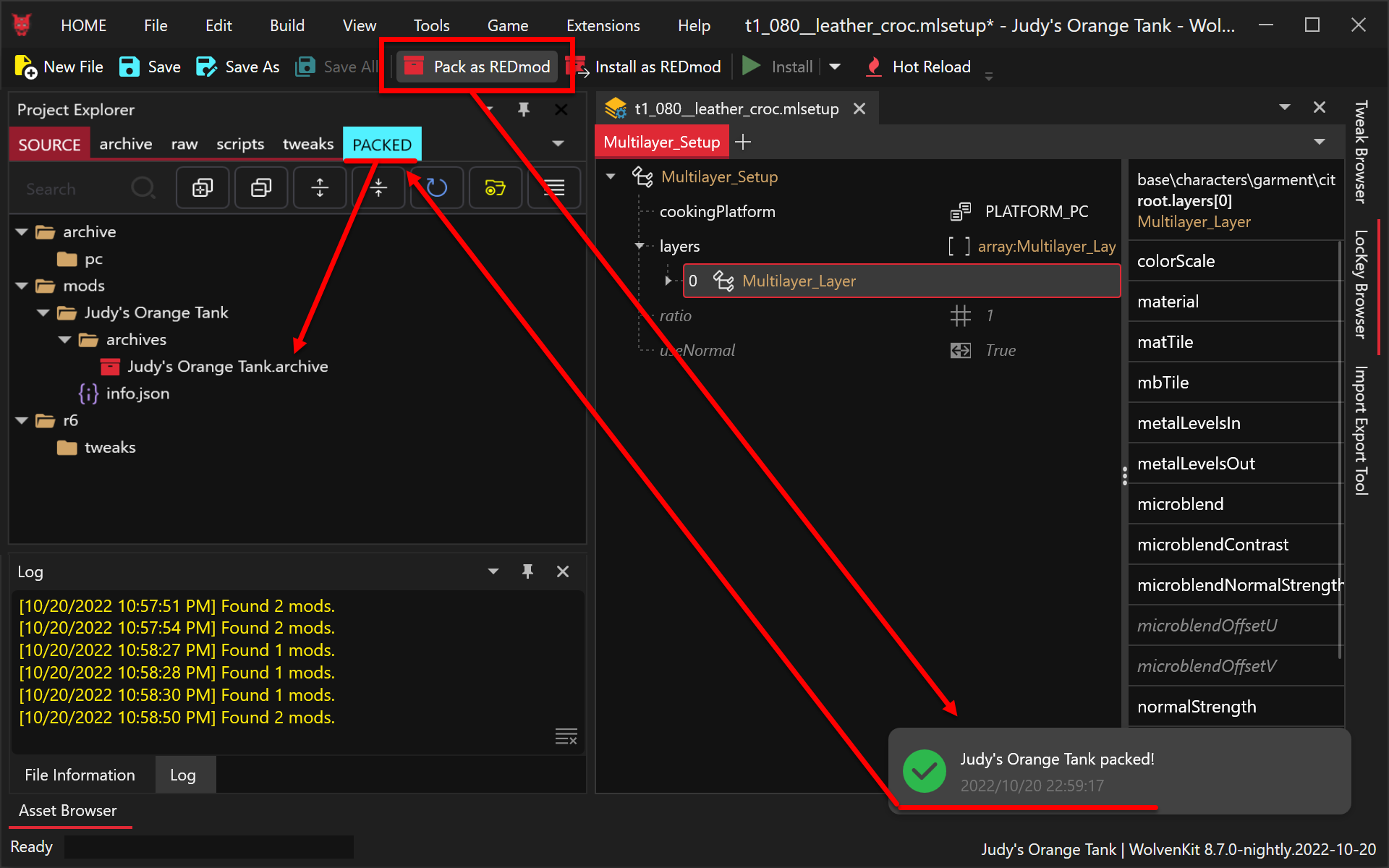Click Install as REDmod
Image resolution: width=1389 pixels, height=868 pixels.
[x=644, y=67]
